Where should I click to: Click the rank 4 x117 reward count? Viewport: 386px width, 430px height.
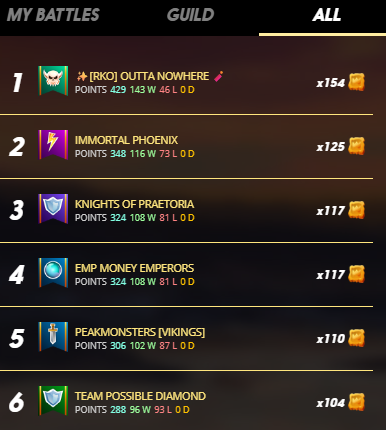tap(330, 275)
